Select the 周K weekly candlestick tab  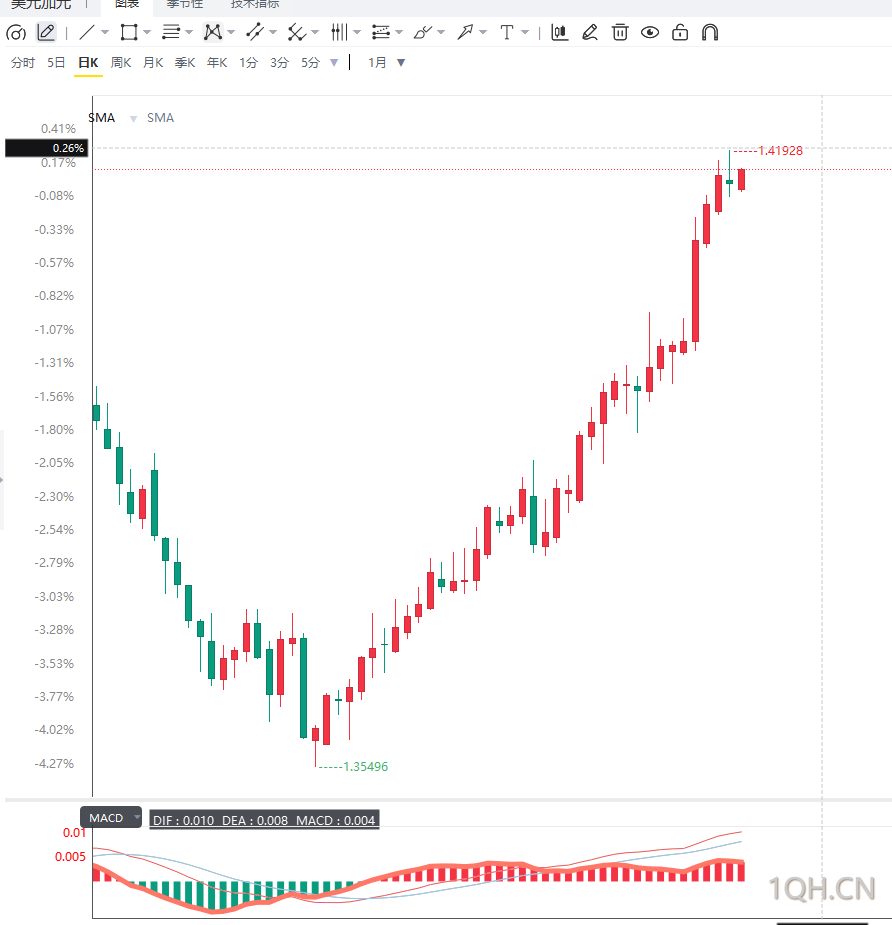(x=121, y=63)
